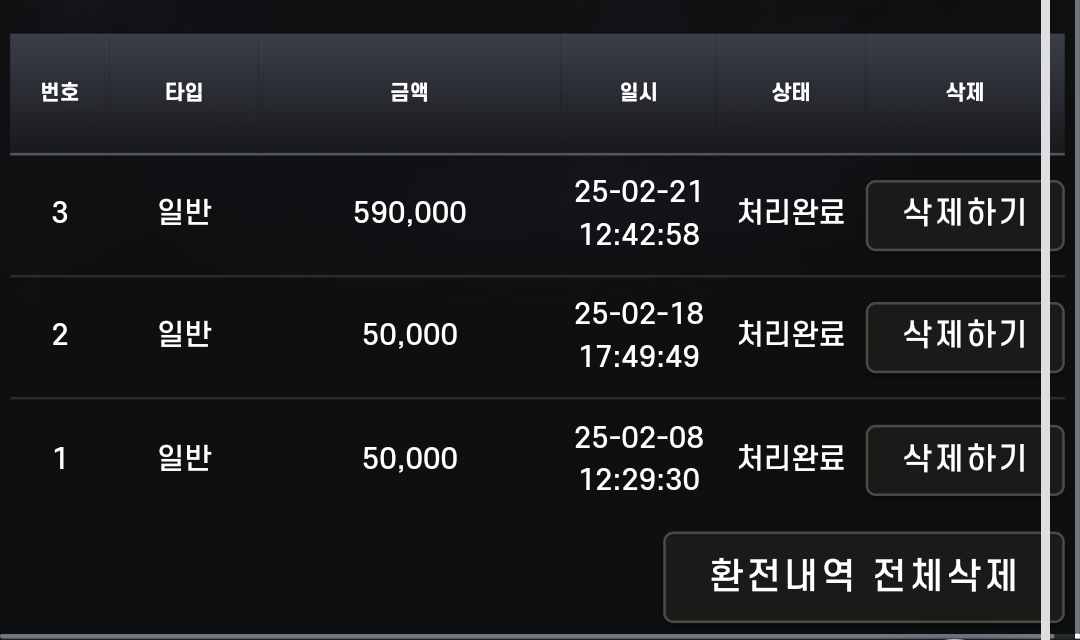Screen dimensions: 1080x640
Task: Click the 환전내역 전체삭제 button
Action: tap(863, 576)
